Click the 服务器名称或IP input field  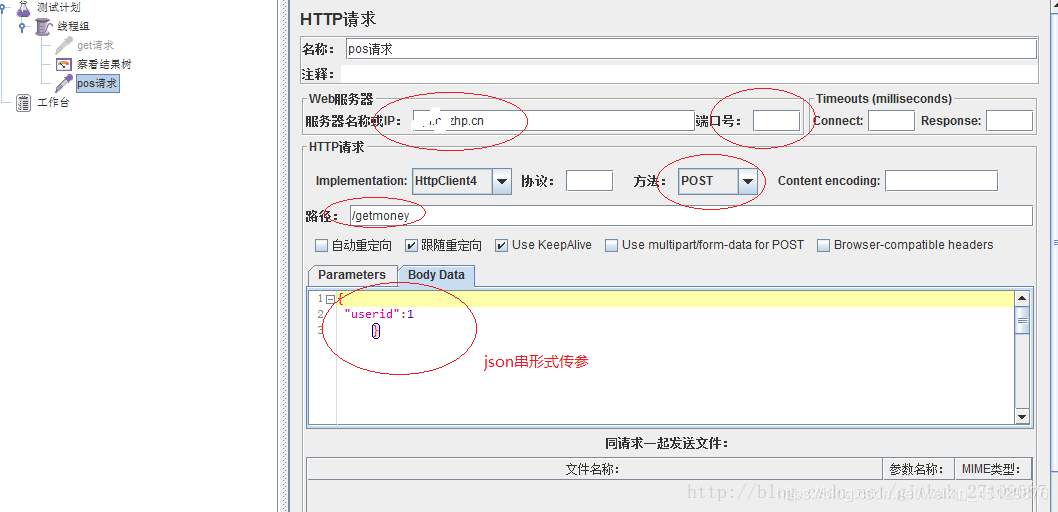[553, 121]
